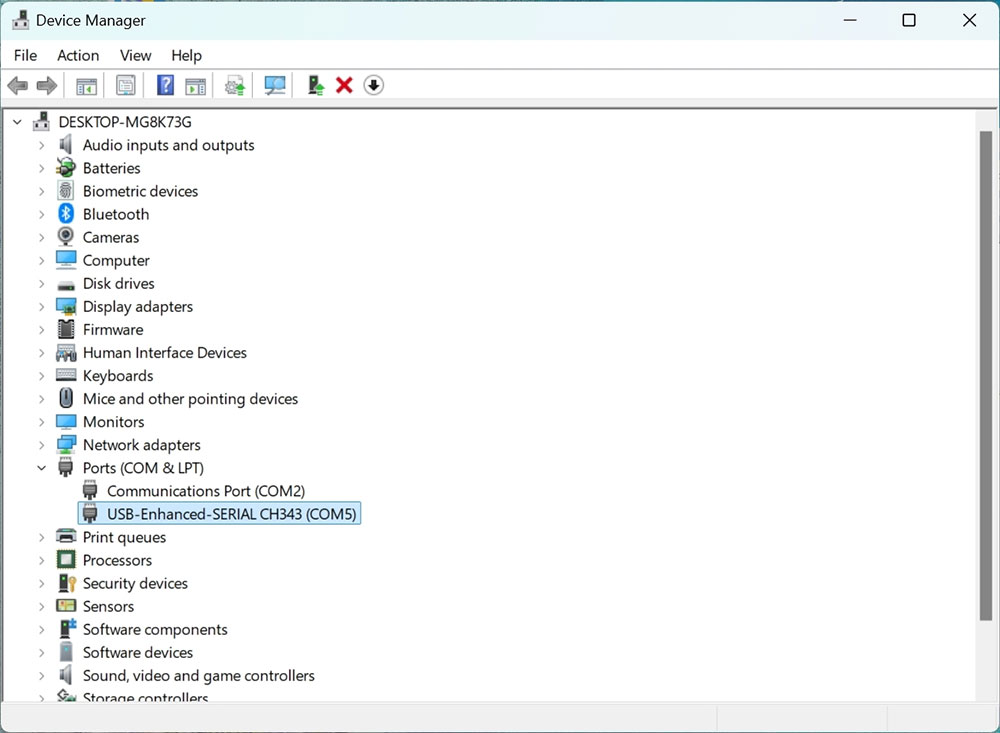This screenshot has width=1000, height=733.
Task: Click the Bluetooth category icon
Action: 66,214
